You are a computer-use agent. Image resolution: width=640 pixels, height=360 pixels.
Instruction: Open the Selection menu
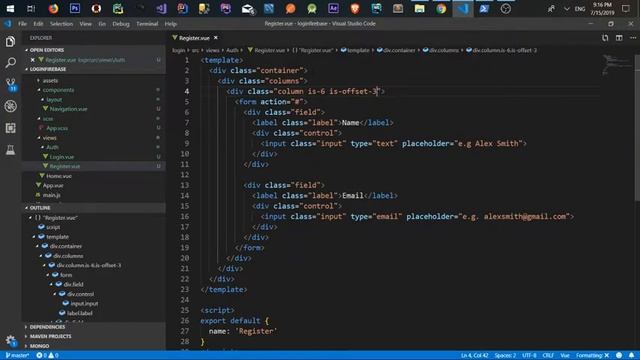(x=61, y=24)
